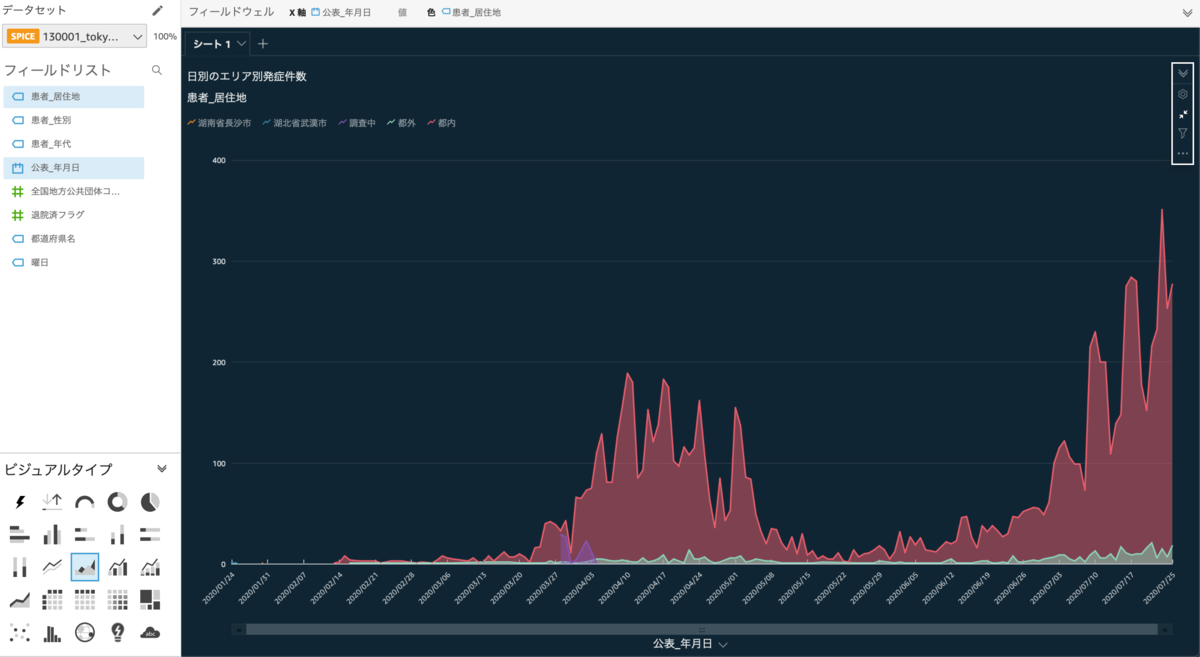Select the tree map visual type

[150, 599]
